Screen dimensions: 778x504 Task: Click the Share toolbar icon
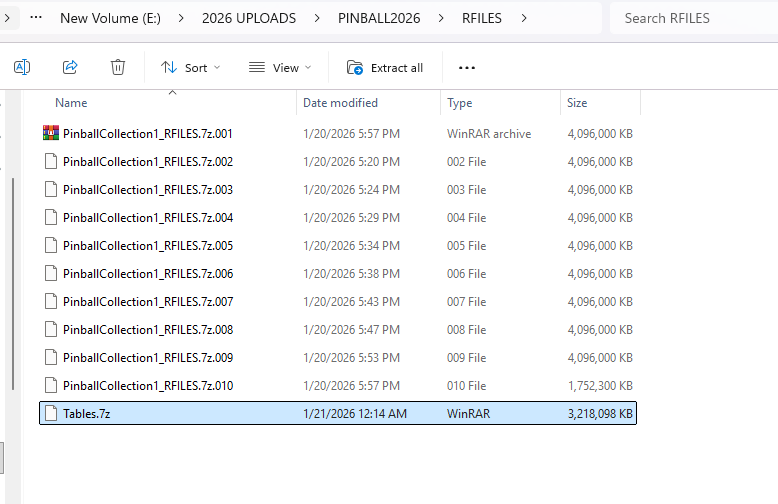click(x=70, y=67)
